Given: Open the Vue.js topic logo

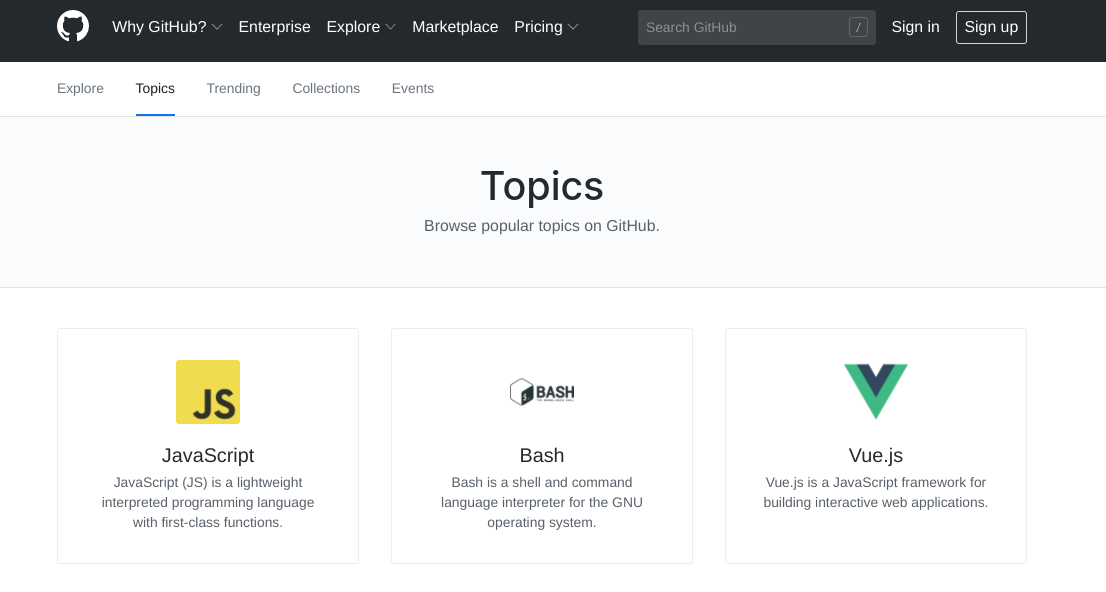Looking at the screenshot, I should [x=875, y=392].
